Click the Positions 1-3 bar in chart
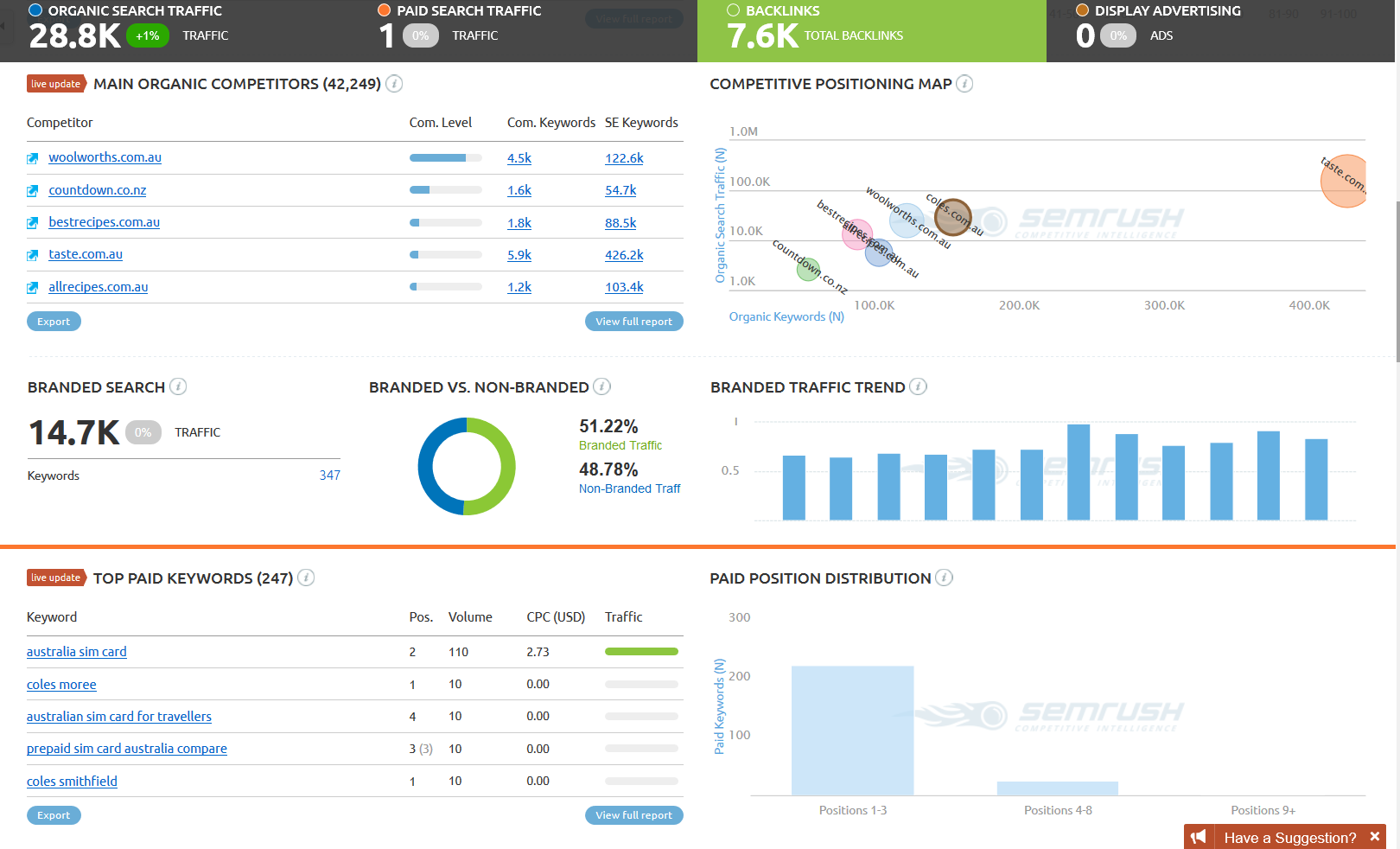This screenshot has width=1400, height=849. 852,731
